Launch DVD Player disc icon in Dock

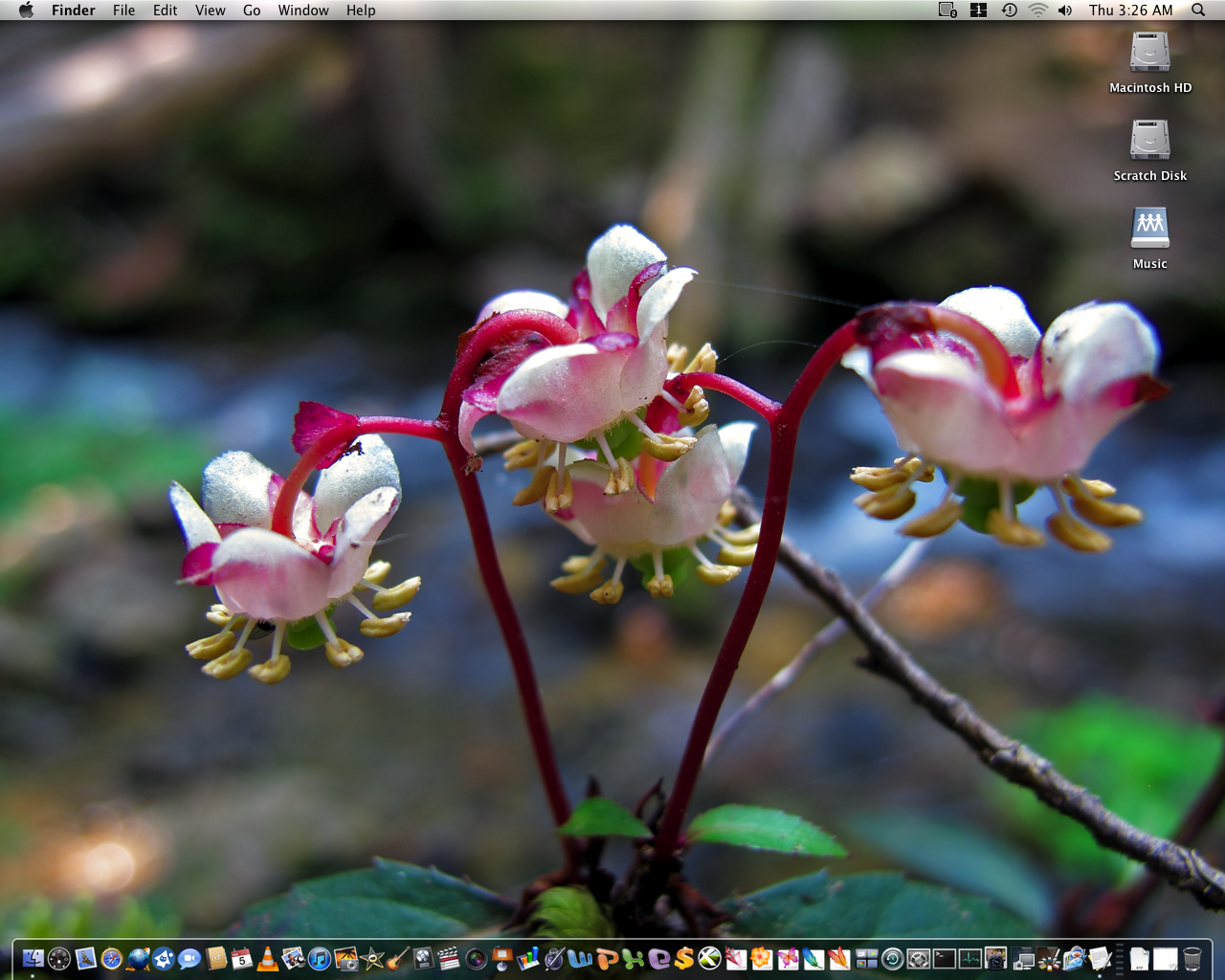(423, 958)
